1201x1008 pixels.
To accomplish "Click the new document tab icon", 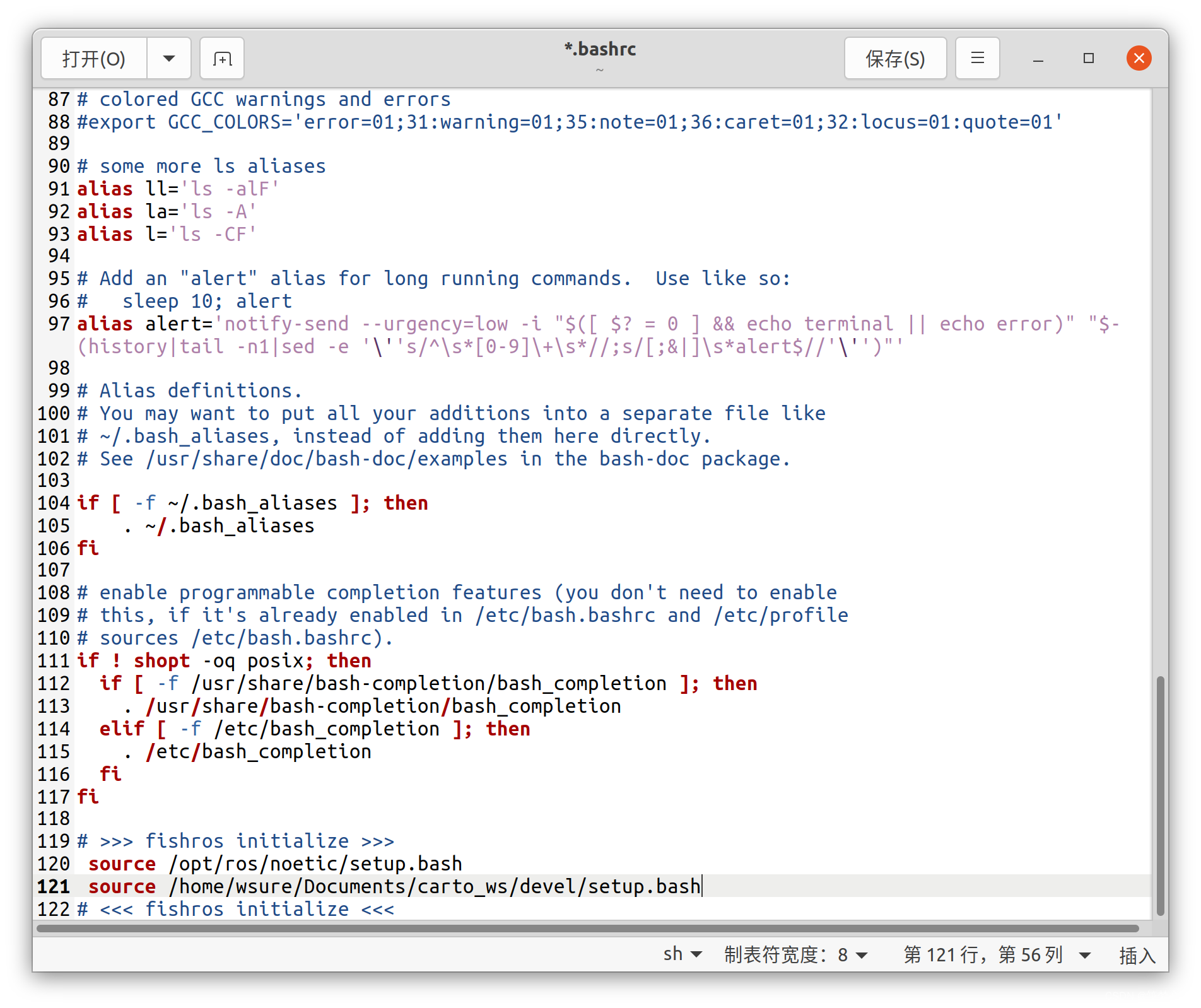I will [222, 59].
